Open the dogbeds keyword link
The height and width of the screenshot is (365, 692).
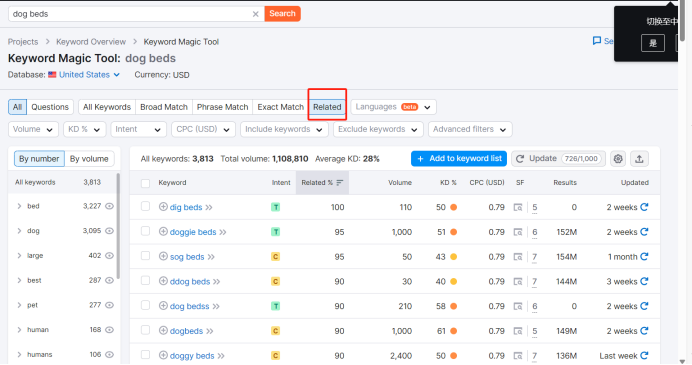[186, 331]
